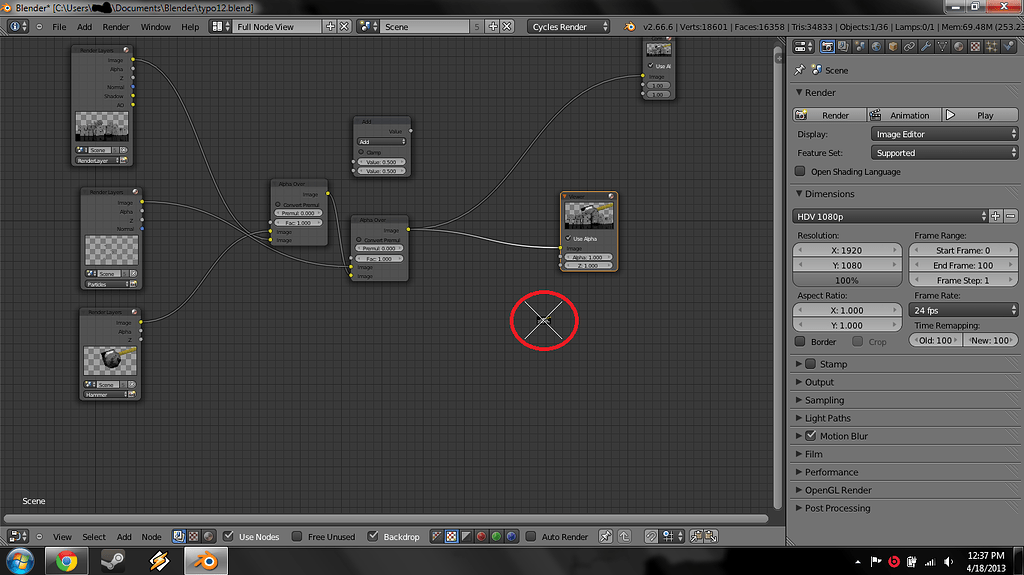Select Color and Alpha backdrop channel
This screenshot has width=1024, height=575.
[436, 536]
